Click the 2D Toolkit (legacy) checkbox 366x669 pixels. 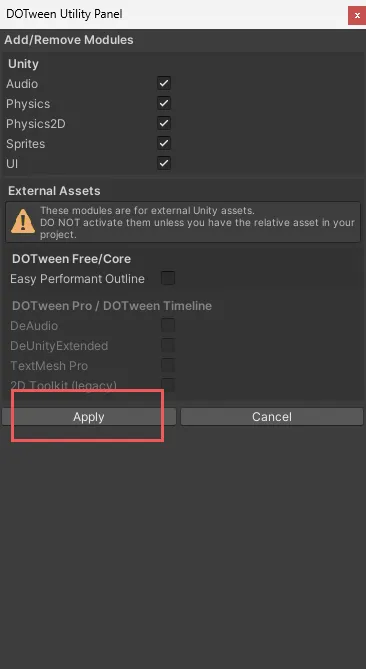pos(168,385)
